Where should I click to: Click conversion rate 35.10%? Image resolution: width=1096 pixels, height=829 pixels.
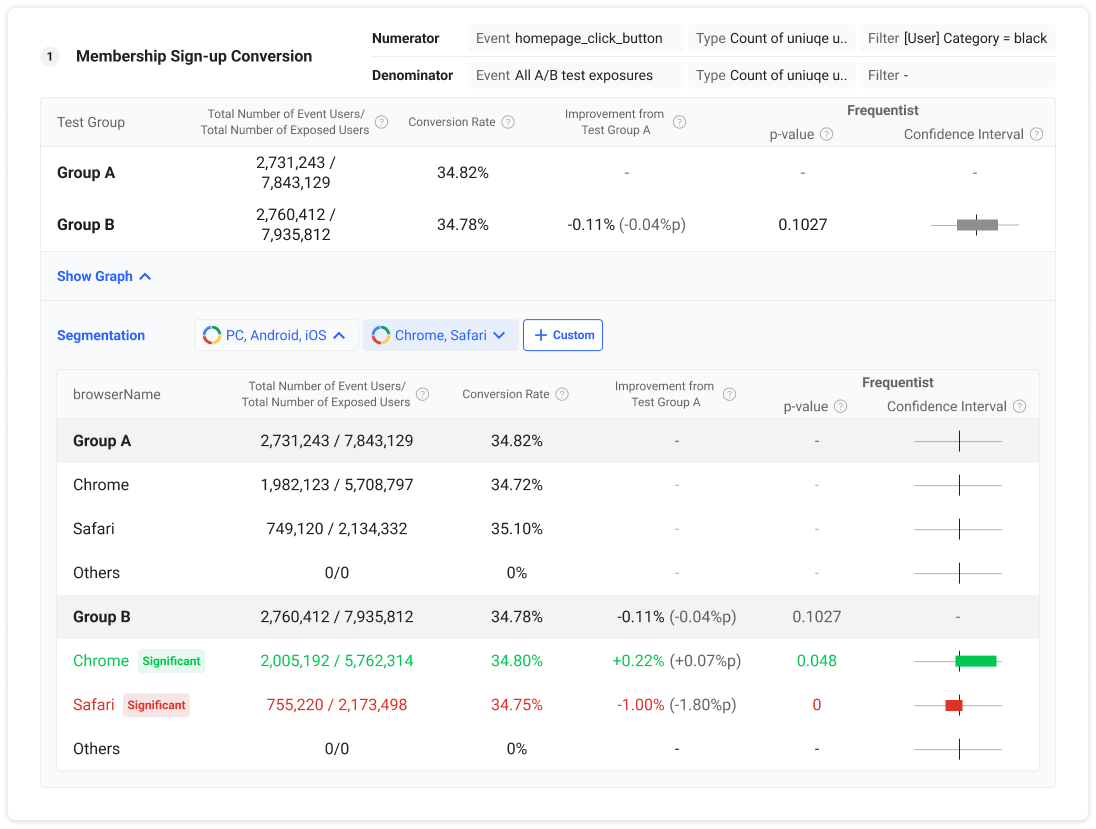click(517, 529)
